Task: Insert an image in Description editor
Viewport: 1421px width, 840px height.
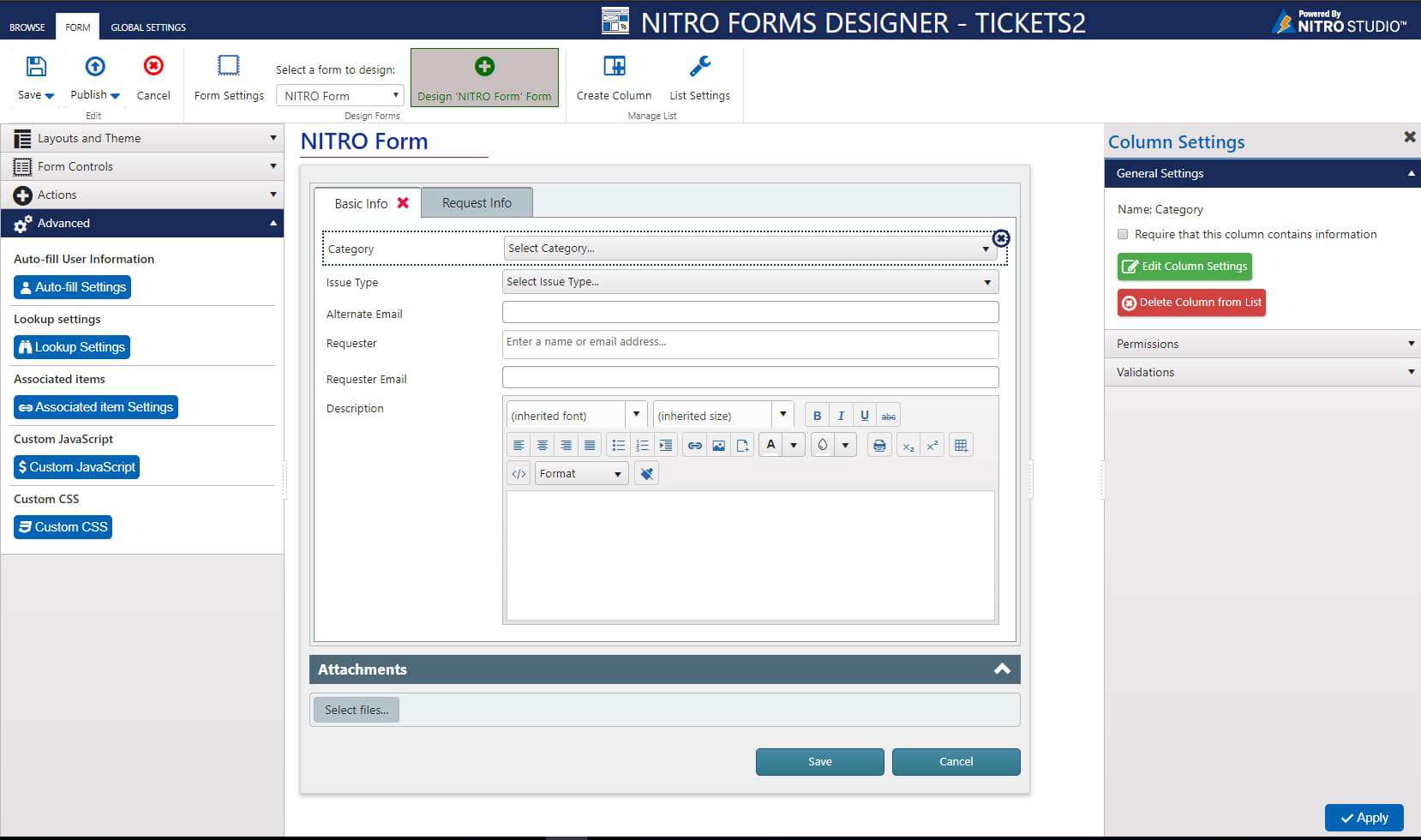Action: [719, 445]
